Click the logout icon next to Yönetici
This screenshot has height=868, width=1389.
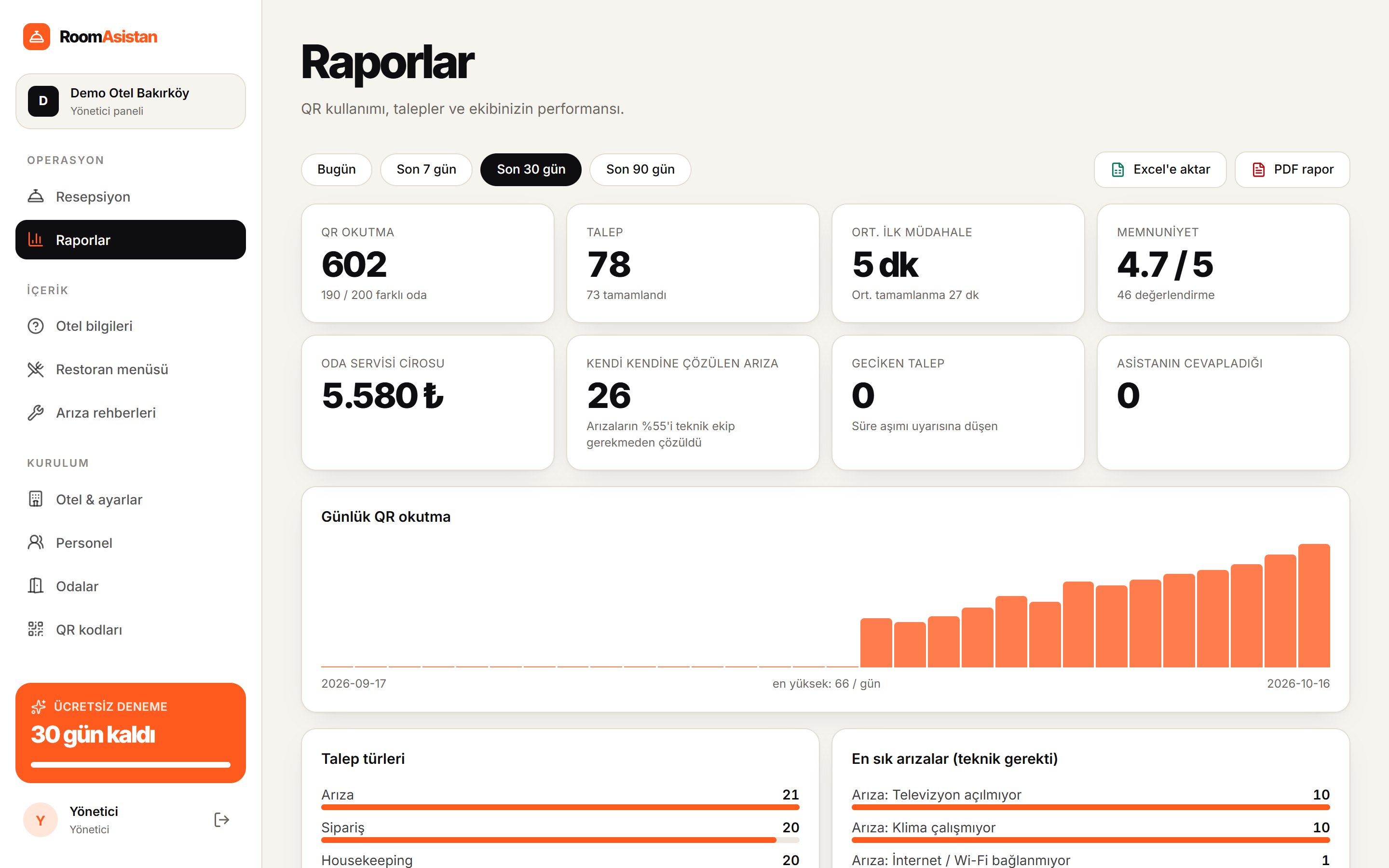(x=221, y=820)
